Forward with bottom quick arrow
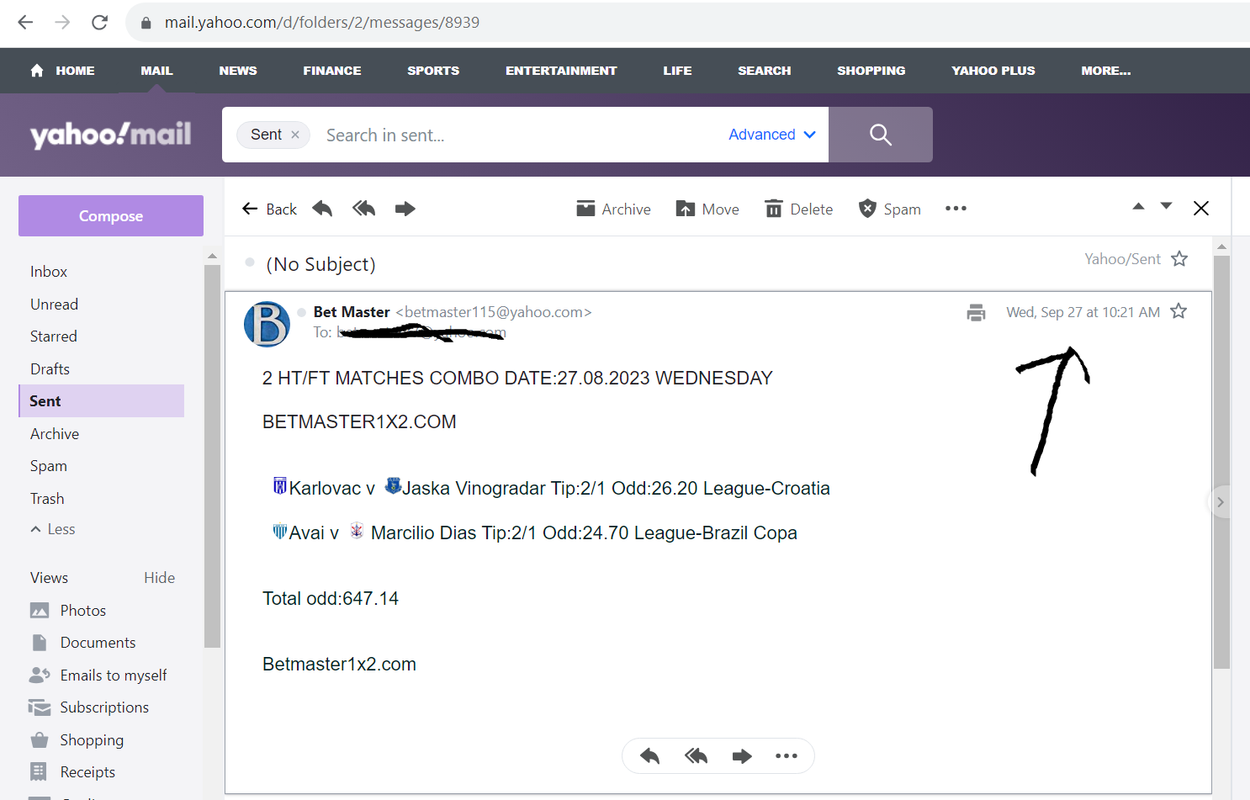 click(x=741, y=756)
